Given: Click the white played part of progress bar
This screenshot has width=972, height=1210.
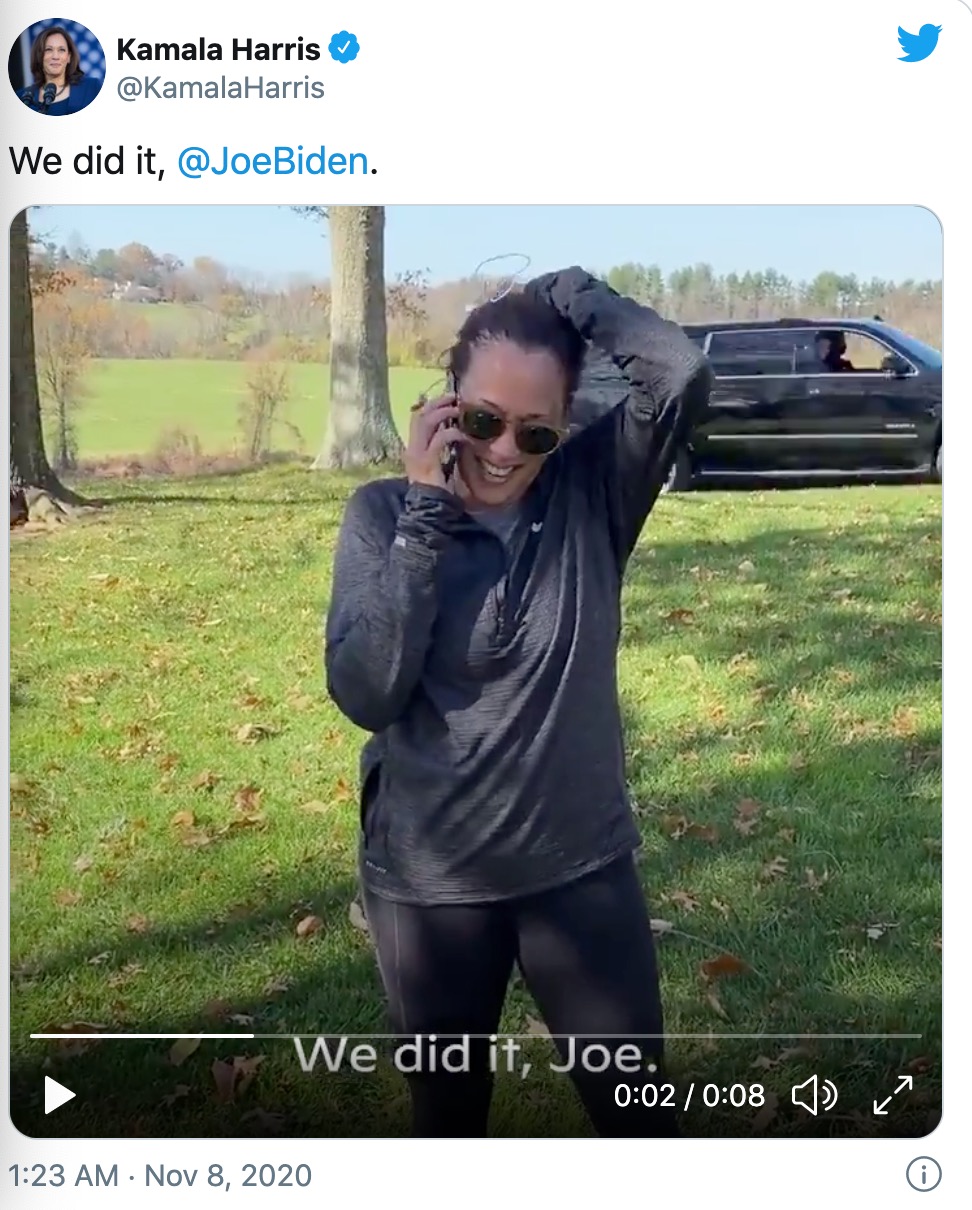Looking at the screenshot, I should click(141, 1035).
